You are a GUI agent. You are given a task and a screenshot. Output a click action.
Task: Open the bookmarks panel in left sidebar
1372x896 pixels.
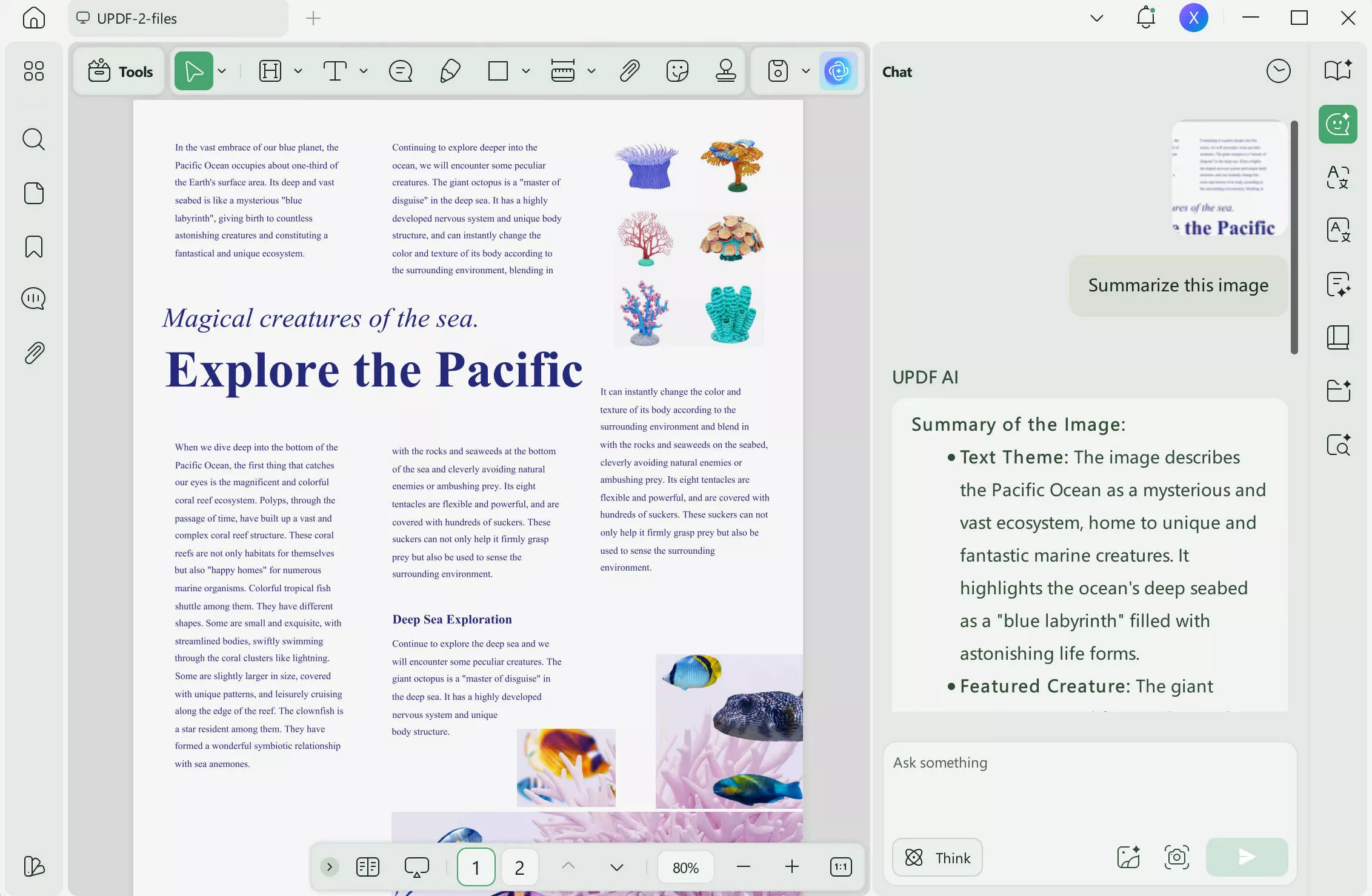point(33,247)
